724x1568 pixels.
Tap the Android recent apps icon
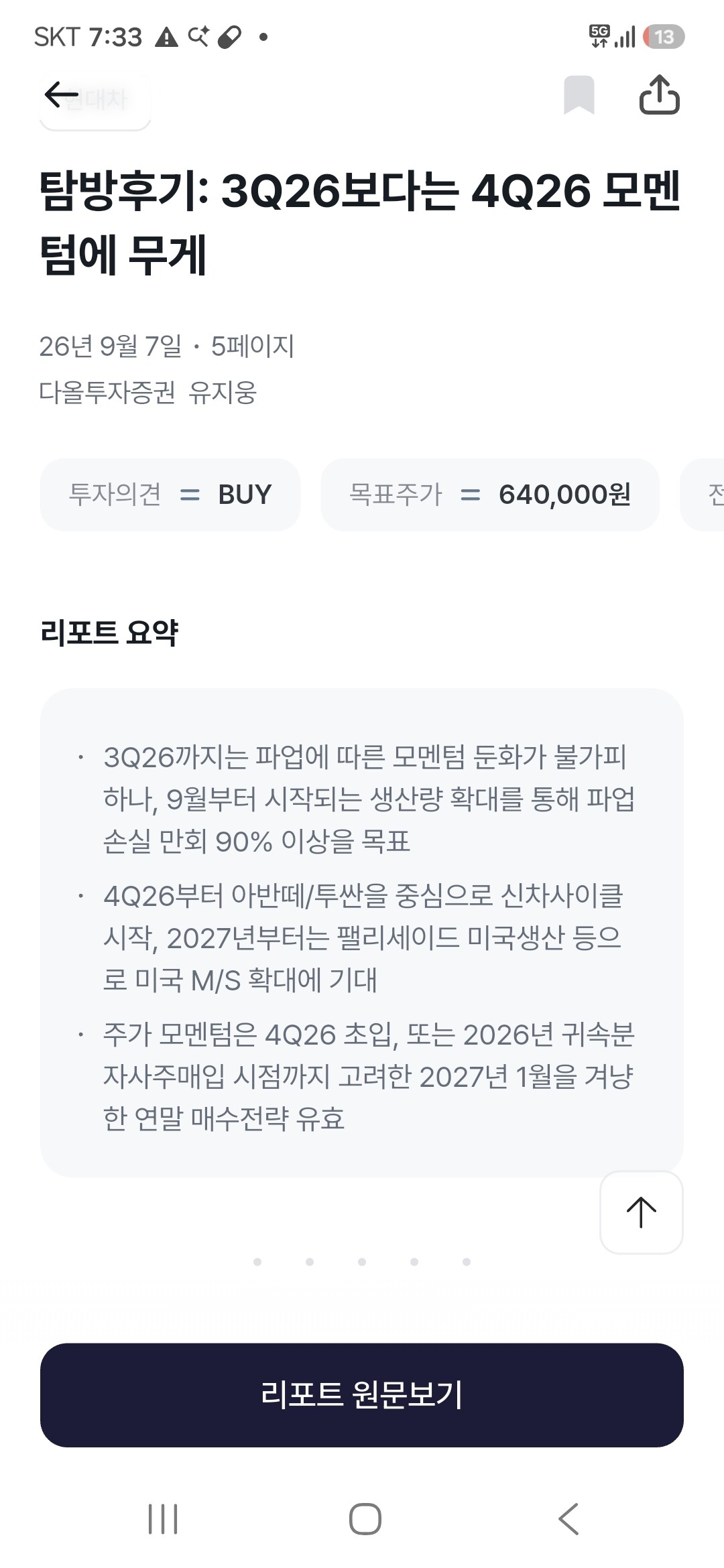[163, 1518]
